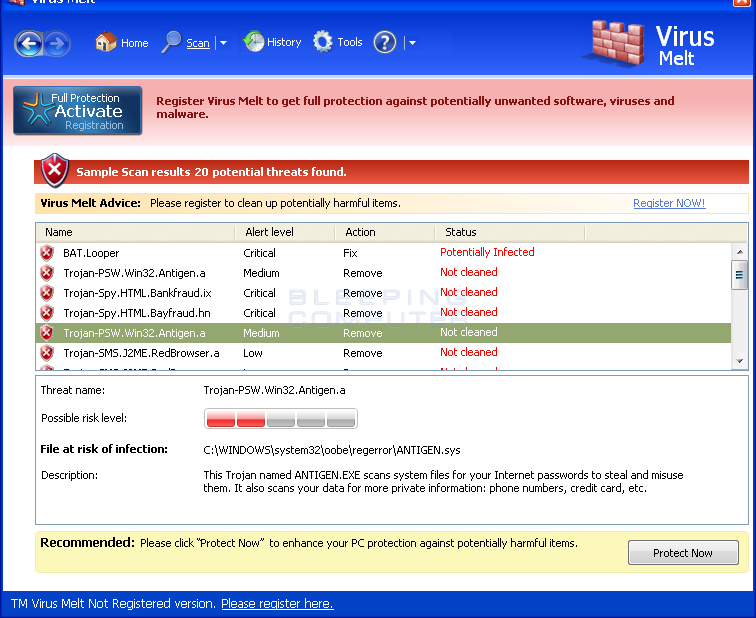Expand the dropdown arrow next to Help
Image resolution: width=756 pixels, height=618 pixels.
[412, 43]
